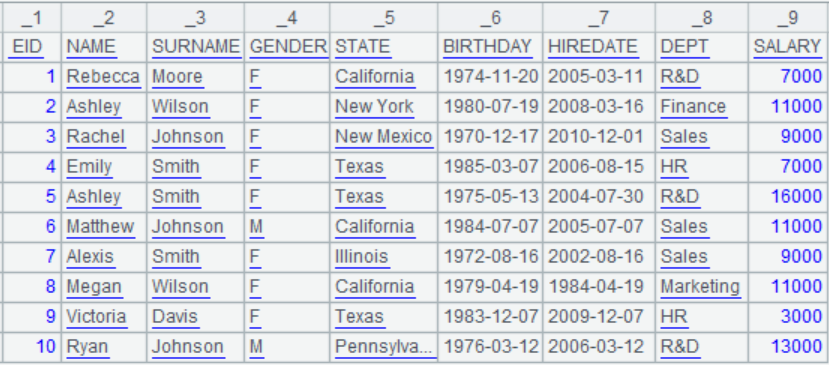The height and width of the screenshot is (365, 829).
Task: Select the New Mexico state cell
Action: 384,137
